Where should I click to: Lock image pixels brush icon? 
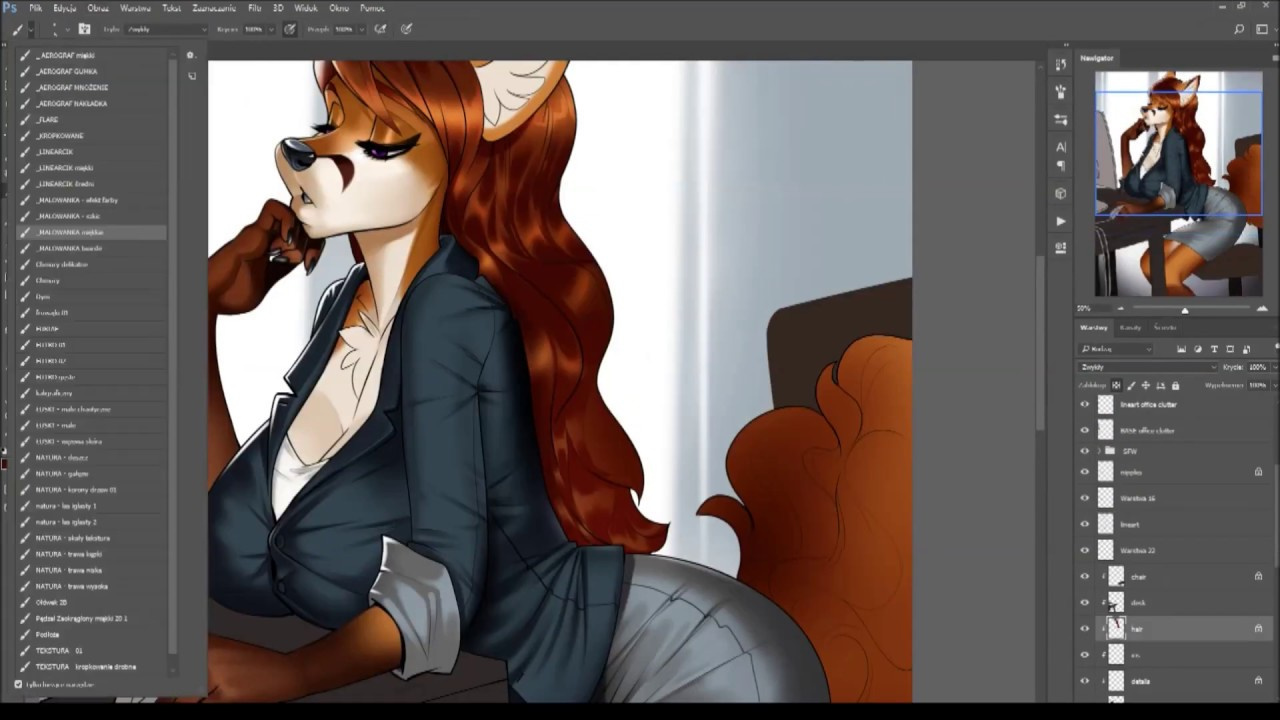pyautogui.click(x=1131, y=385)
